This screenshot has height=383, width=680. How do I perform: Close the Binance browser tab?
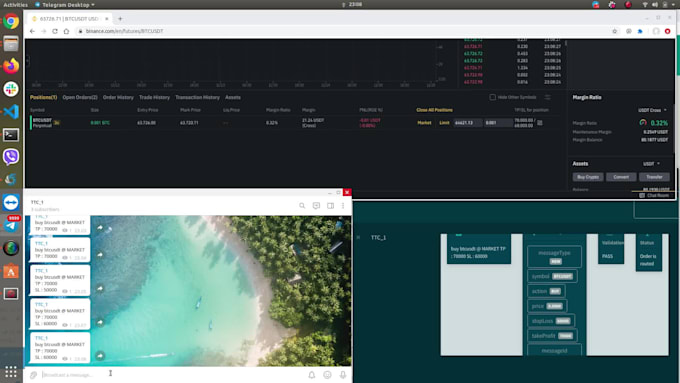point(107,19)
